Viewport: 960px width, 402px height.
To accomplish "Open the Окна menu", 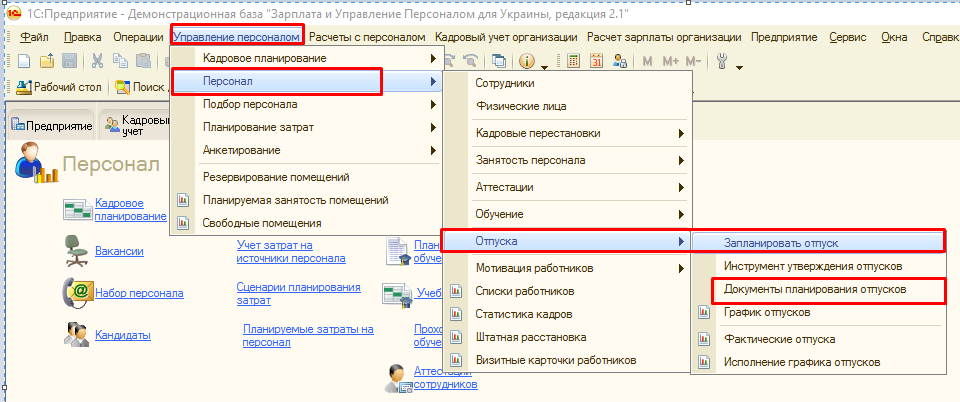I will 894,37.
